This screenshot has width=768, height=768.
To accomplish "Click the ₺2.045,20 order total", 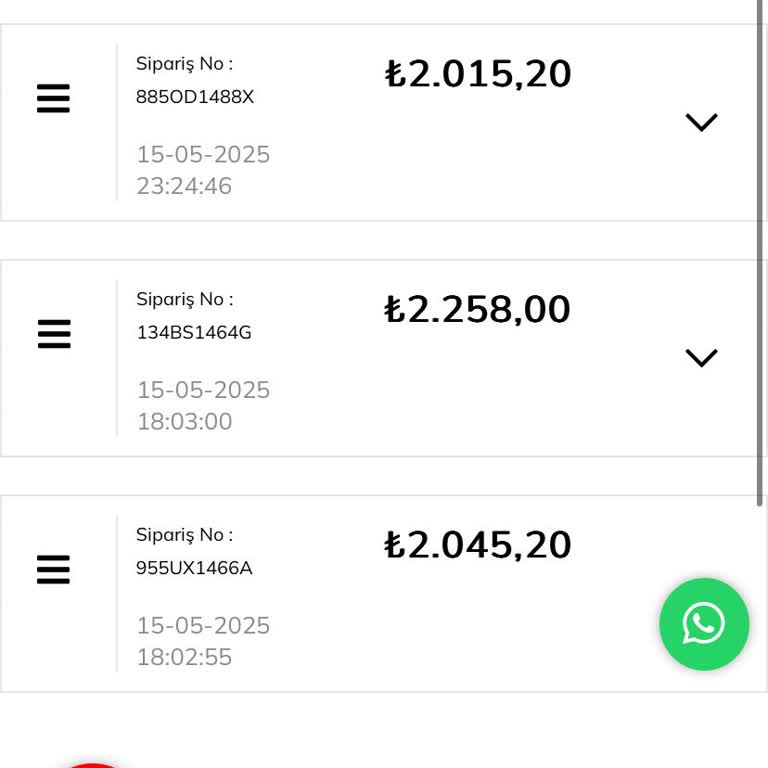I will click(478, 545).
